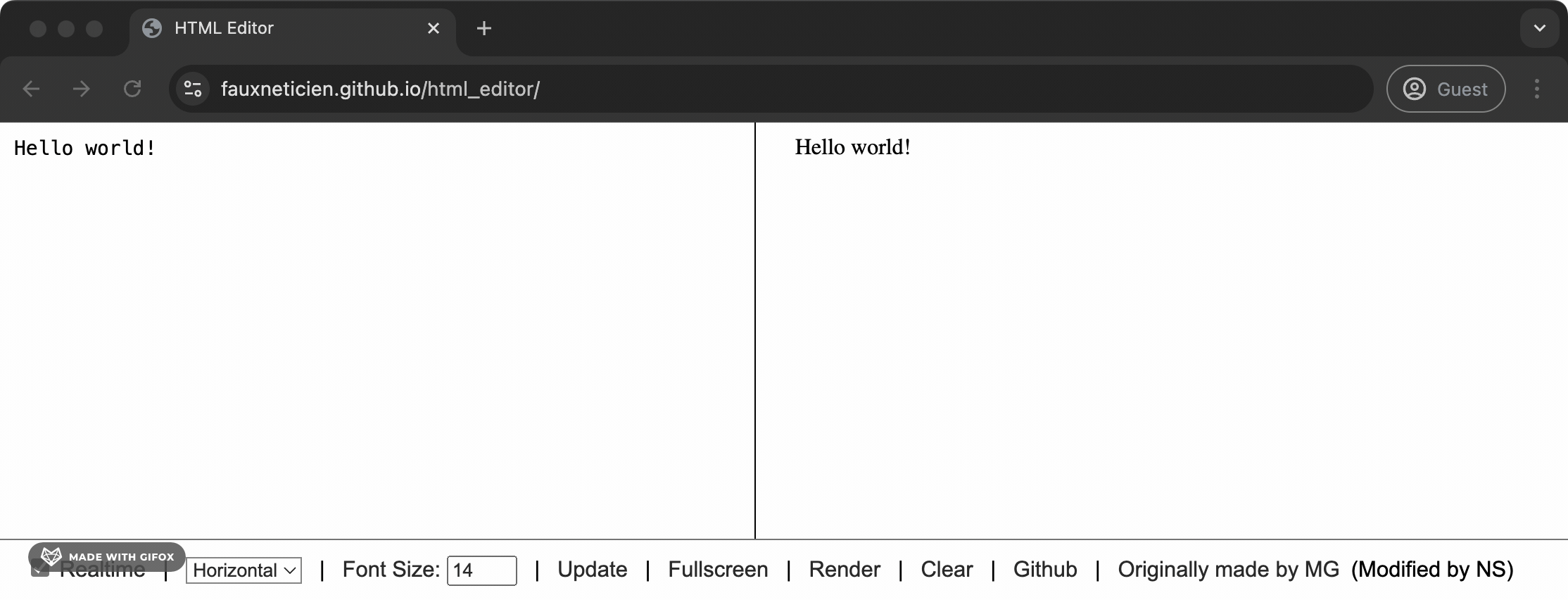Open the Github link

click(1045, 569)
